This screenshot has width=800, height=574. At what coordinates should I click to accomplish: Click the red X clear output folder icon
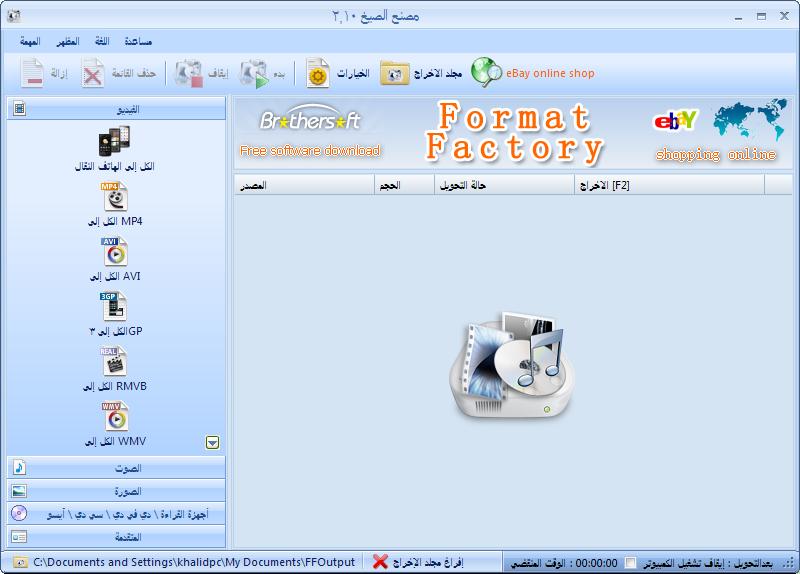tap(380, 562)
